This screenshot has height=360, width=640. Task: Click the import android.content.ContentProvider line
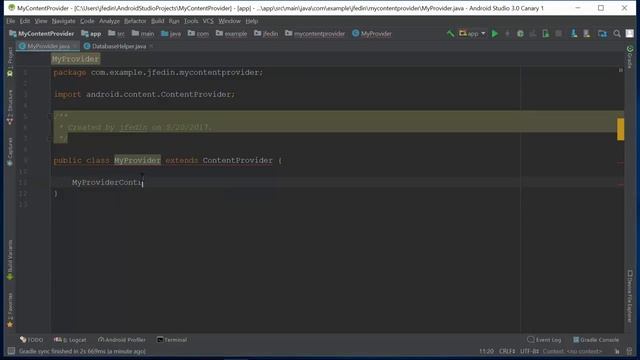coord(144,94)
